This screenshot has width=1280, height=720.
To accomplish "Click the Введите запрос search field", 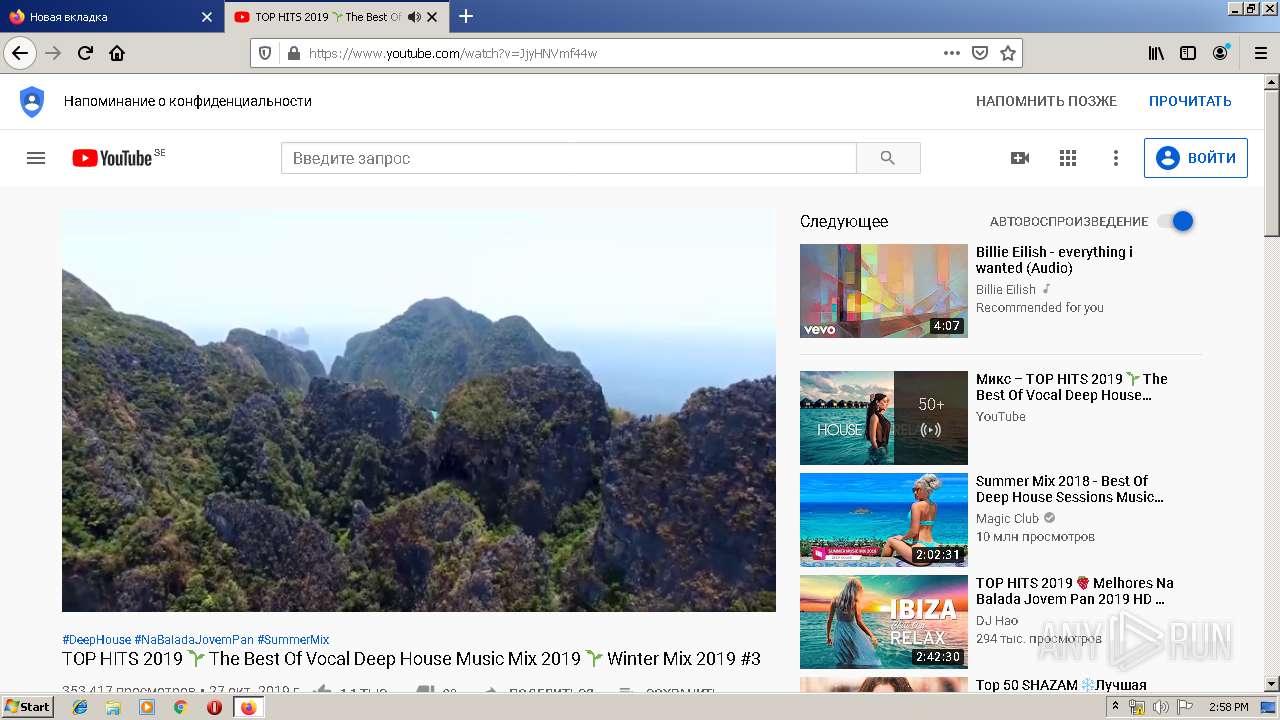I will point(568,158).
